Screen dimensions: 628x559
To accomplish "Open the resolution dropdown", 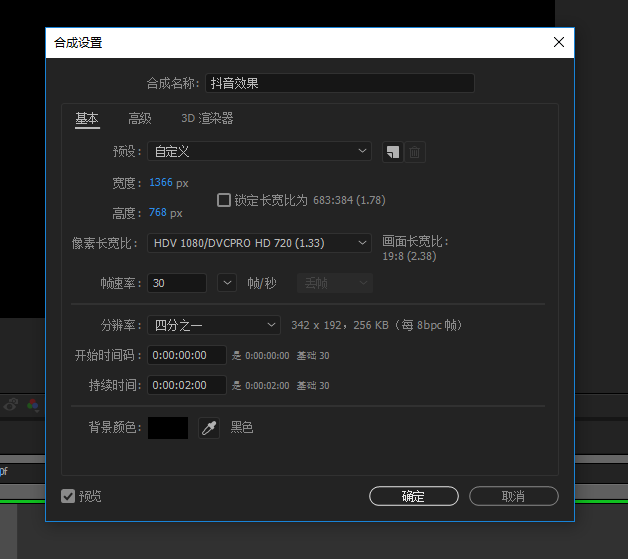I will pos(215,325).
